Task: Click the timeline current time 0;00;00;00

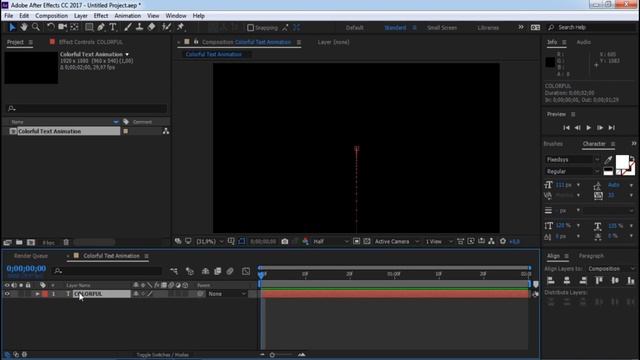Action: tap(26, 269)
